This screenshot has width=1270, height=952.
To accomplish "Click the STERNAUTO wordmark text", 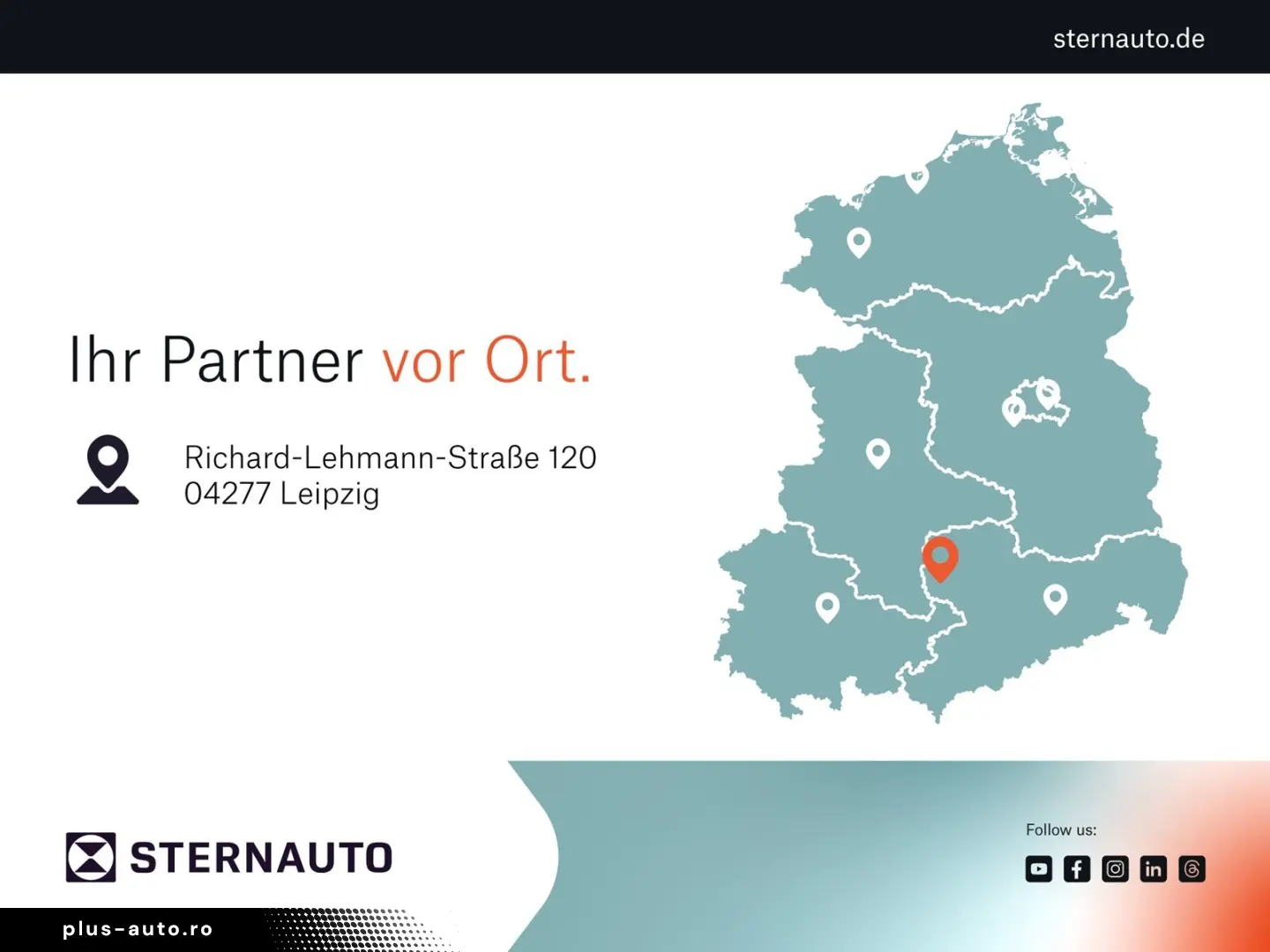I will pyautogui.click(x=261, y=858).
